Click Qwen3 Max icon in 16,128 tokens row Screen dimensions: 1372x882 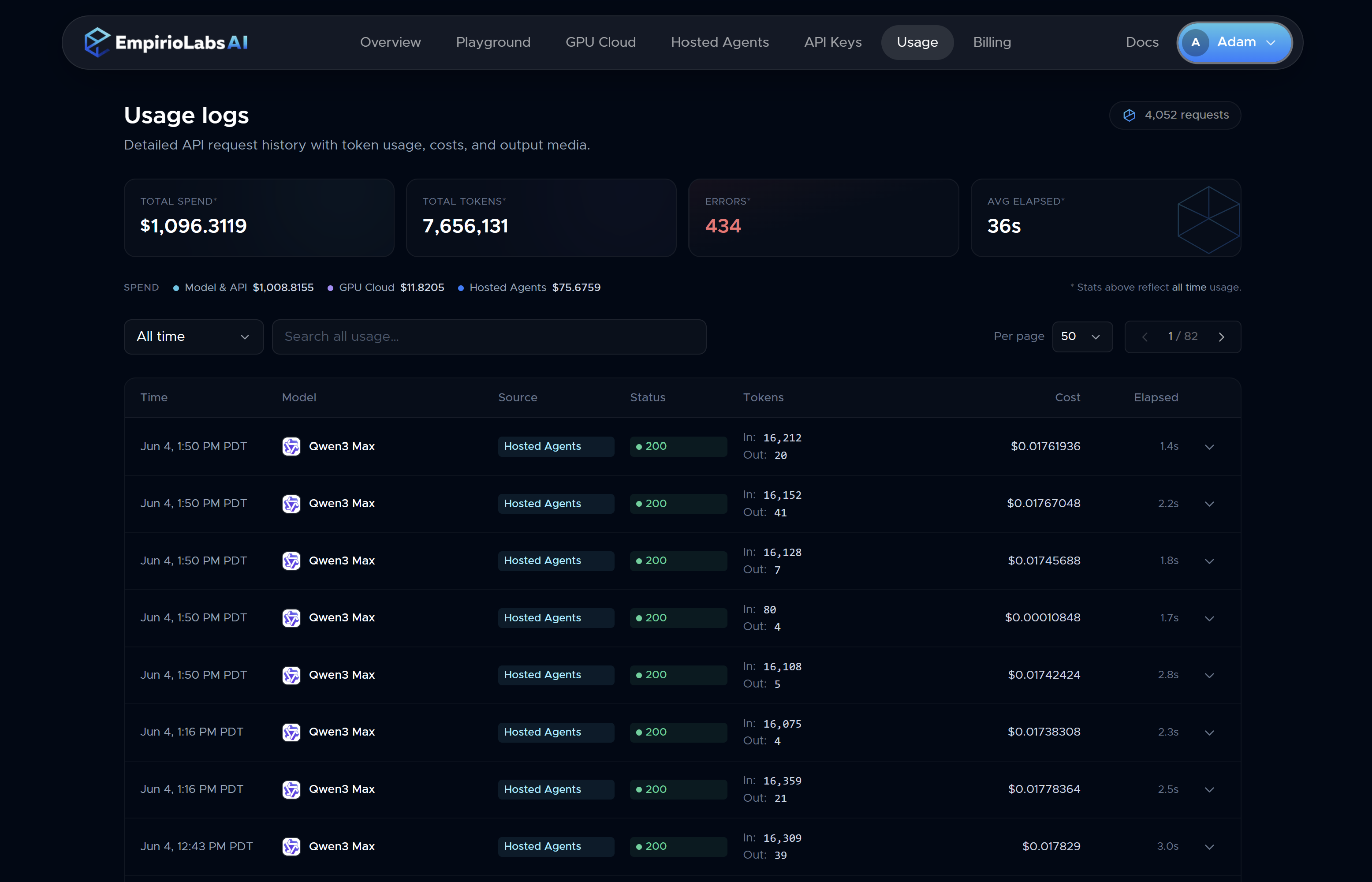[x=291, y=561]
